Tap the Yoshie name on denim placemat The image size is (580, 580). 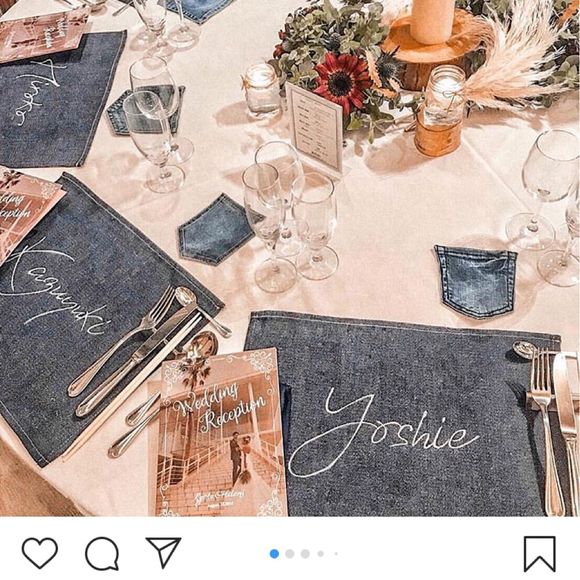pos(381,431)
